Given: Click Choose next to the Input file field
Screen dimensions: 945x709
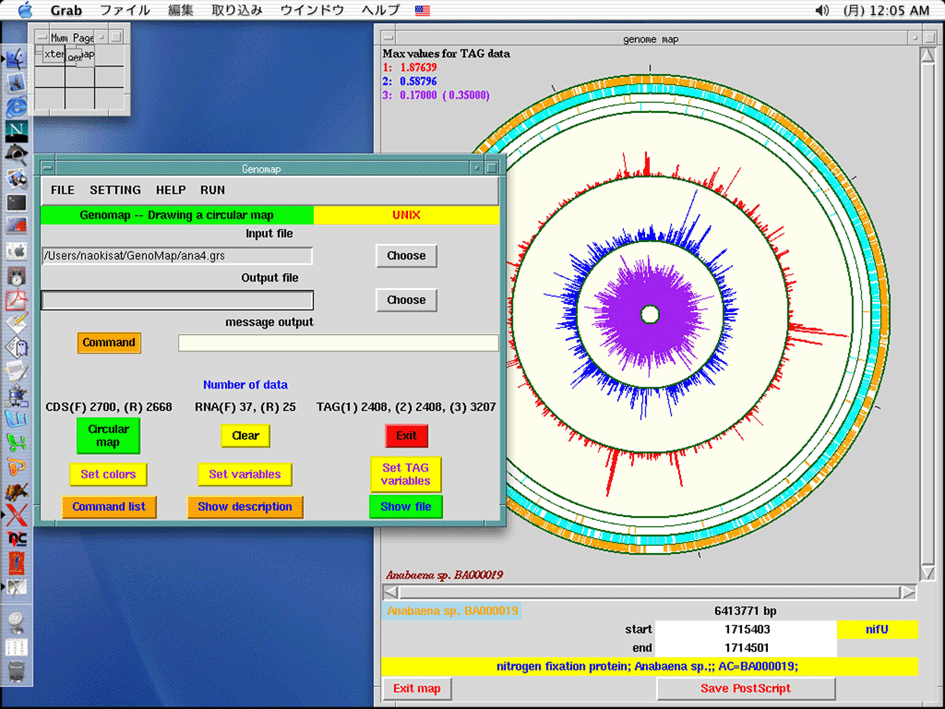Looking at the screenshot, I should (x=406, y=256).
